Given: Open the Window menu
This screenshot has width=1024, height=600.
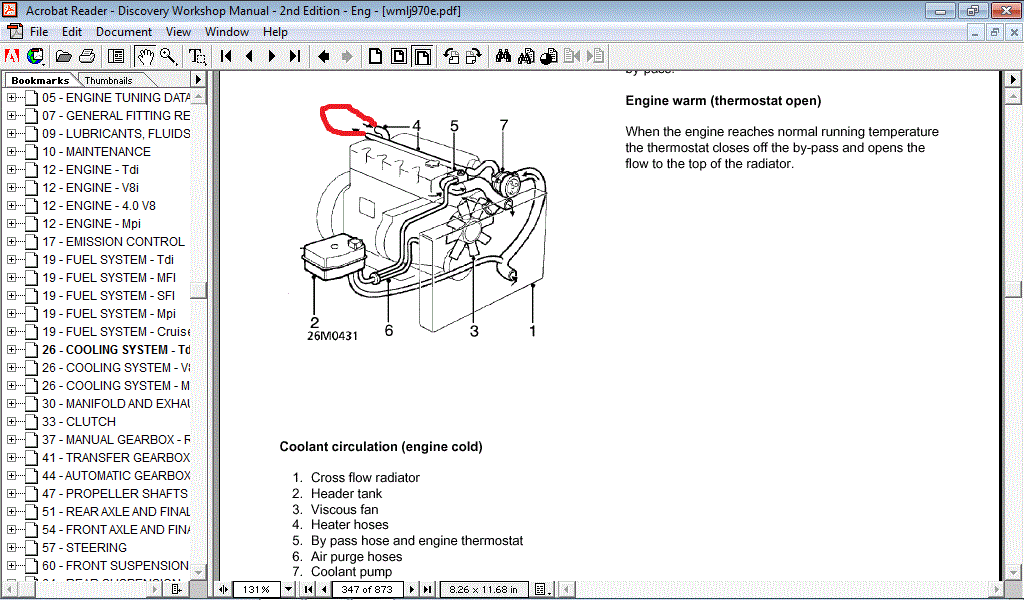Looking at the screenshot, I should [x=227, y=32].
